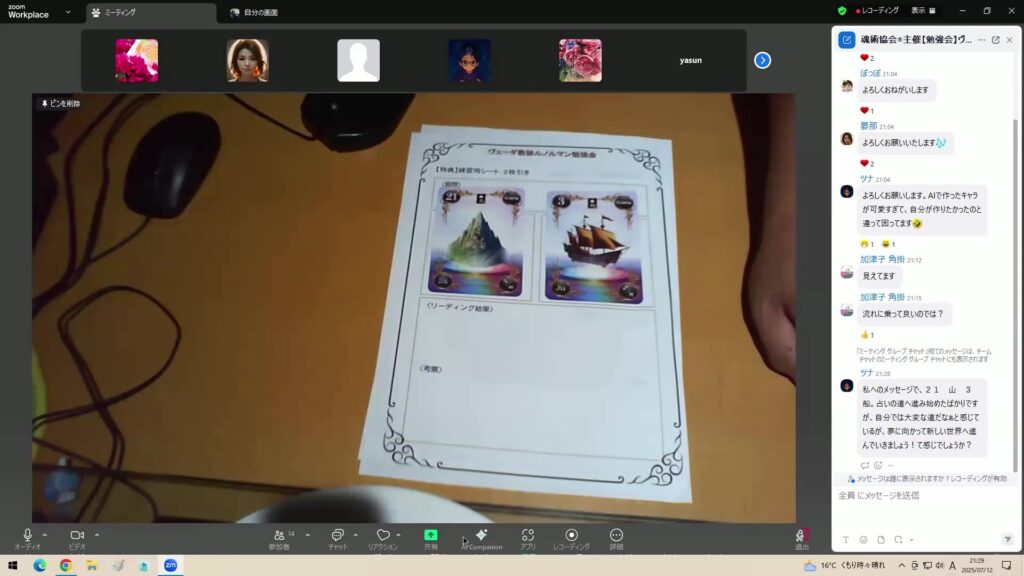1024x576 pixels.
Task: Click Zoom icon in taskbar
Action: [x=170, y=566]
